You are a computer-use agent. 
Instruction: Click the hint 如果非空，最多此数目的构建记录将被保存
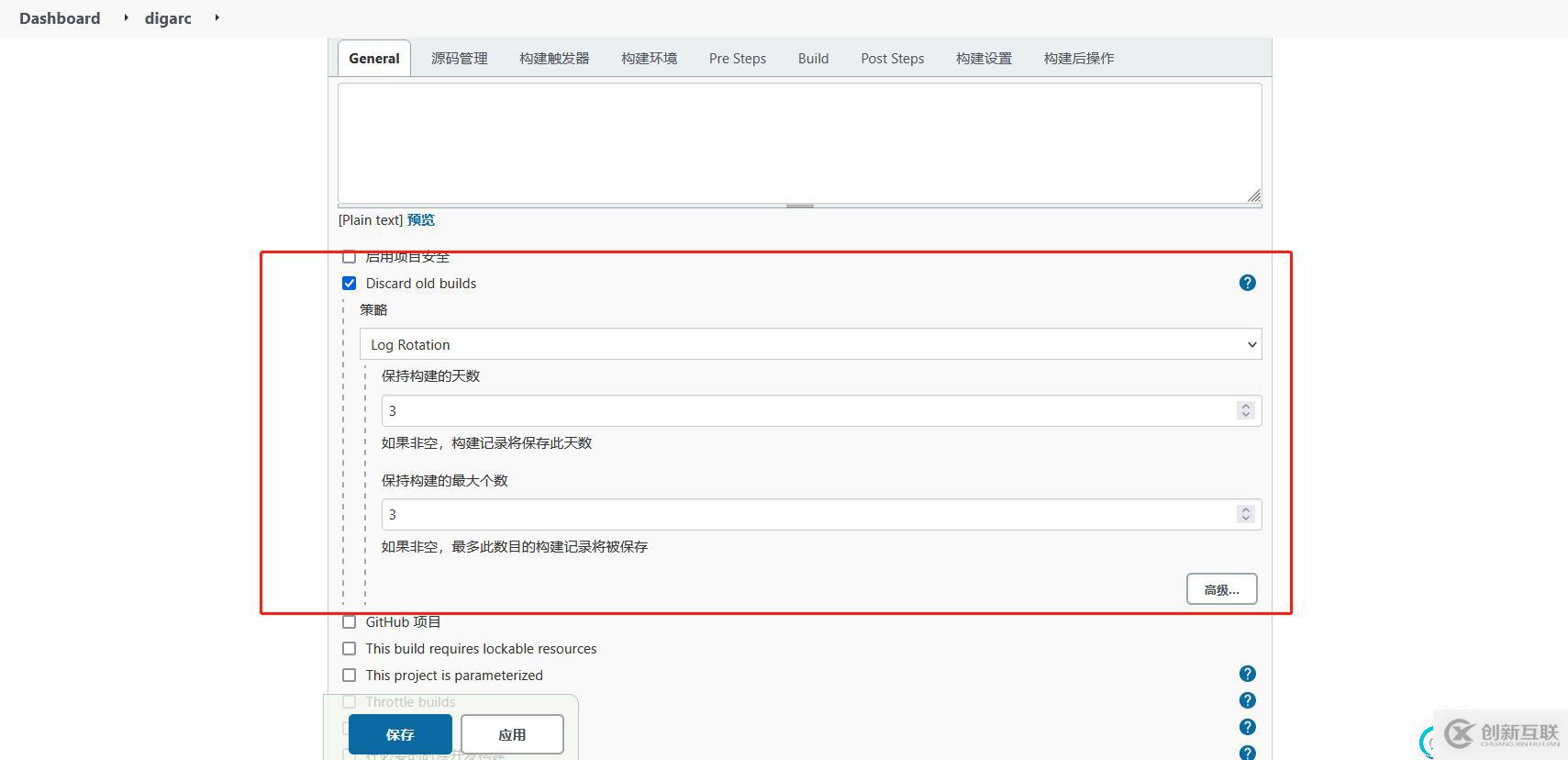tap(515, 547)
